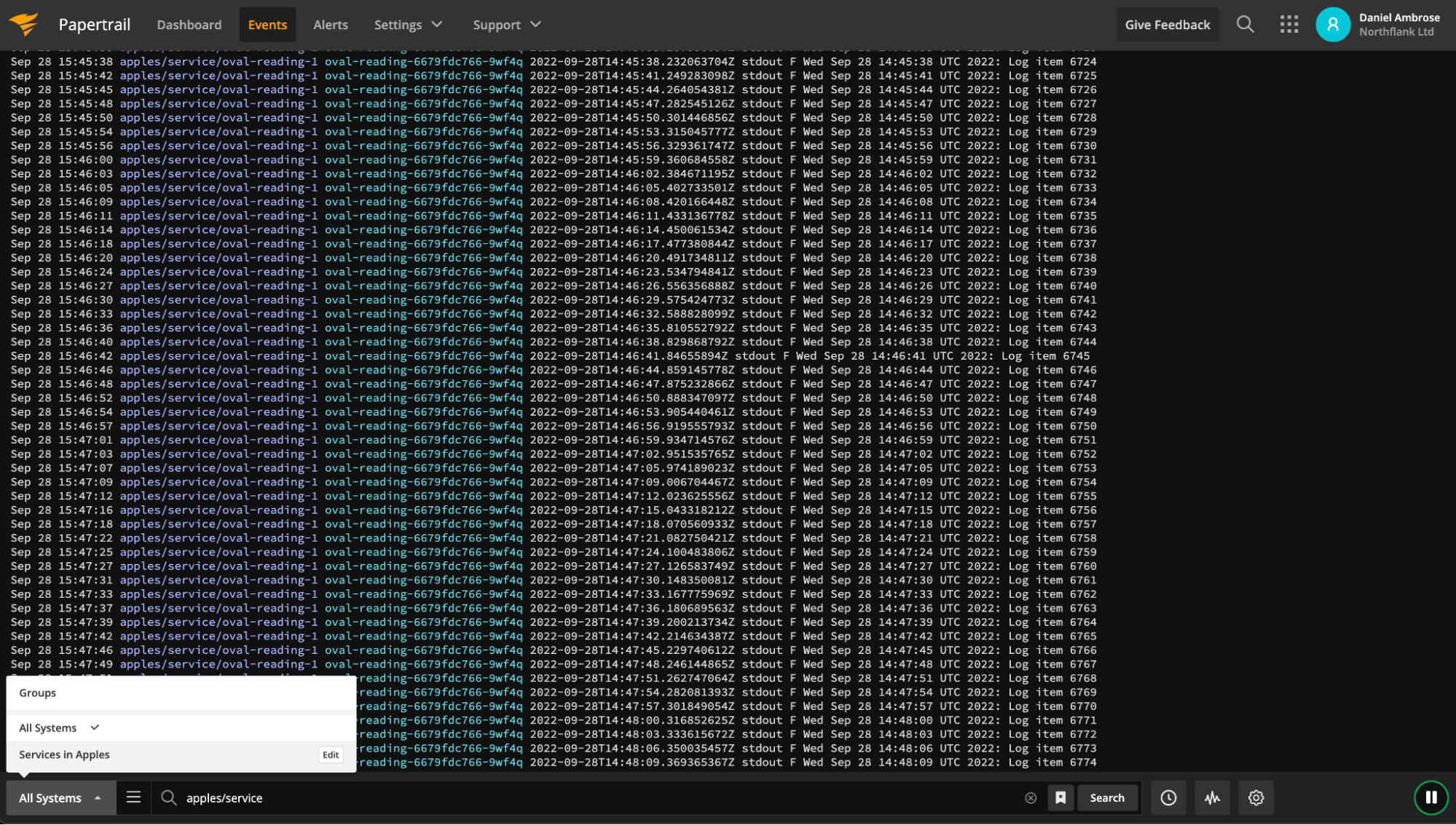Screen dimensions: 1456x825
Task: Open the search magnifier in top bar
Action: coord(1245,25)
